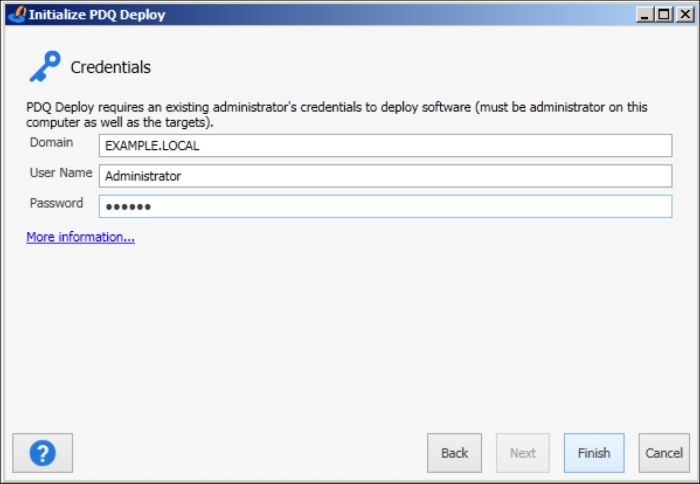Click the Credentials heading text

pos(110,68)
